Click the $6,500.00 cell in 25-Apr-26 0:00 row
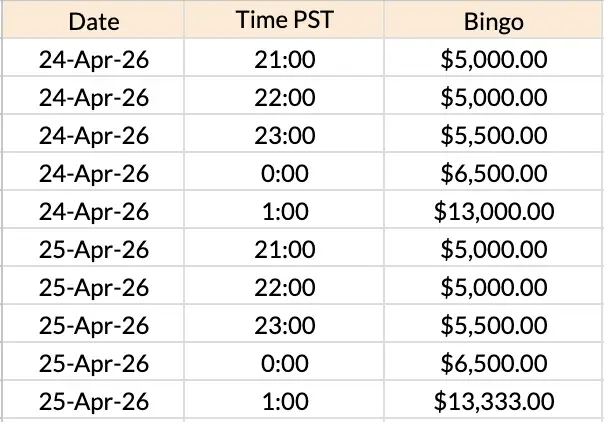The width and height of the screenshot is (604, 422). [x=493, y=363]
